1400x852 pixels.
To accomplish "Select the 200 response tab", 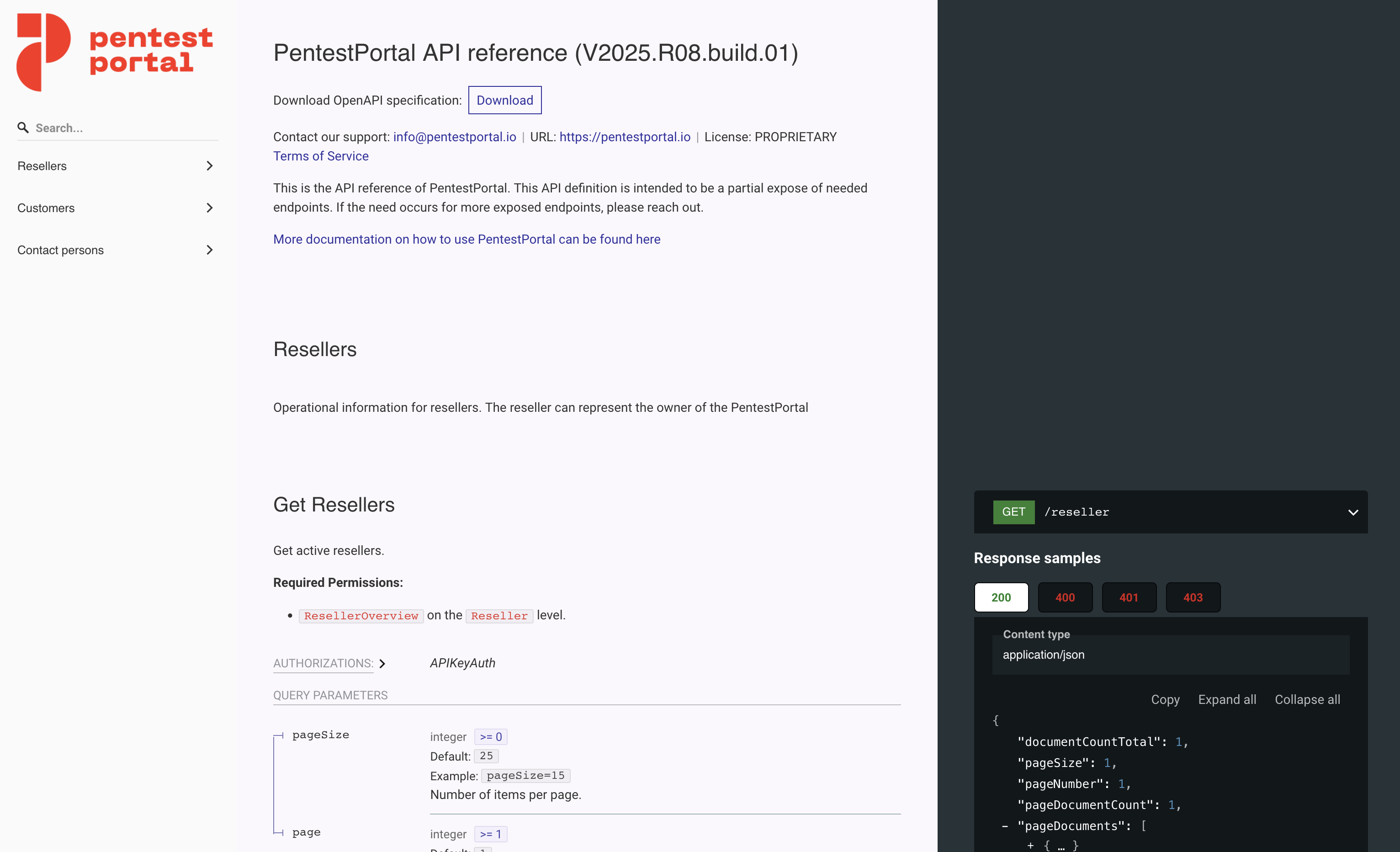I will pyautogui.click(x=1001, y=597).
